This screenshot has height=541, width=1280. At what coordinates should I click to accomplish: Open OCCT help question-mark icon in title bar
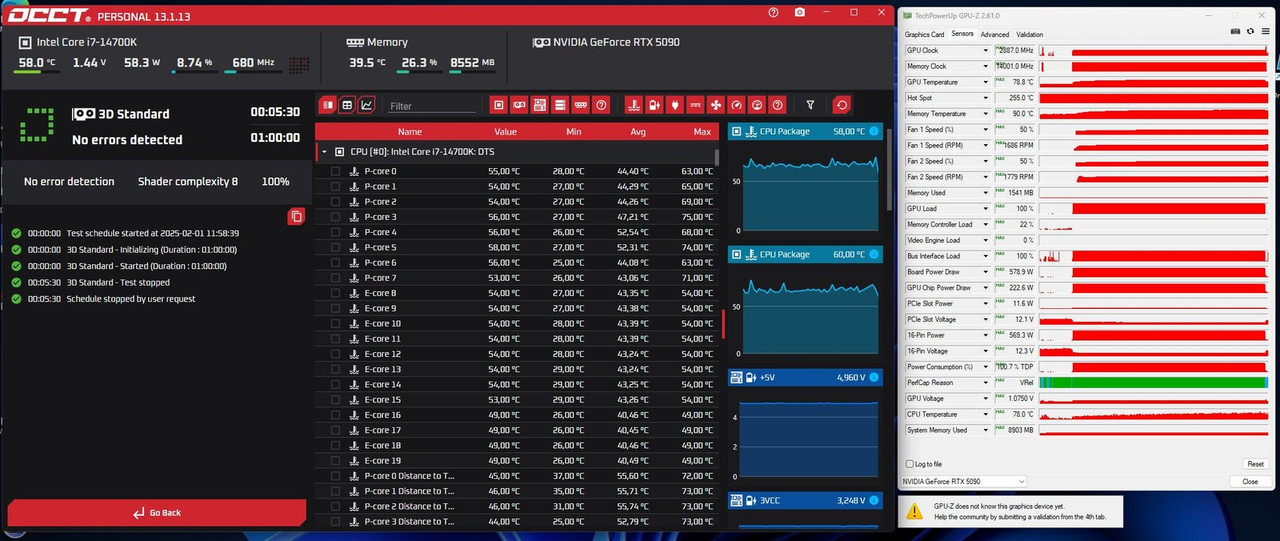773,12
